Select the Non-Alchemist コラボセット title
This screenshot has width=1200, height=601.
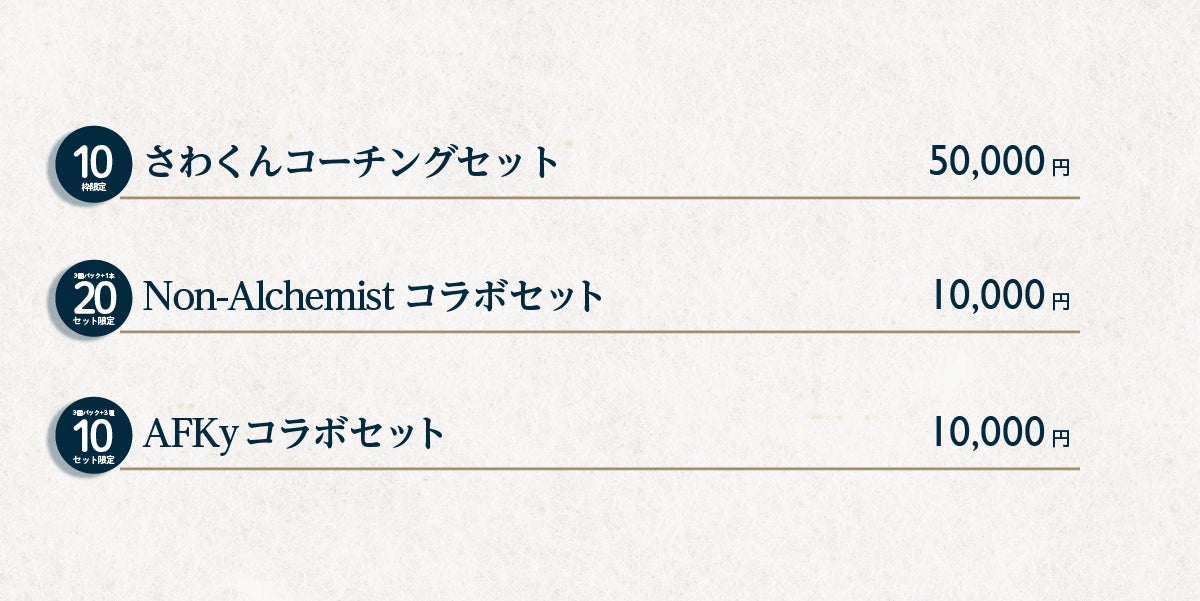(x=373, y=297)
